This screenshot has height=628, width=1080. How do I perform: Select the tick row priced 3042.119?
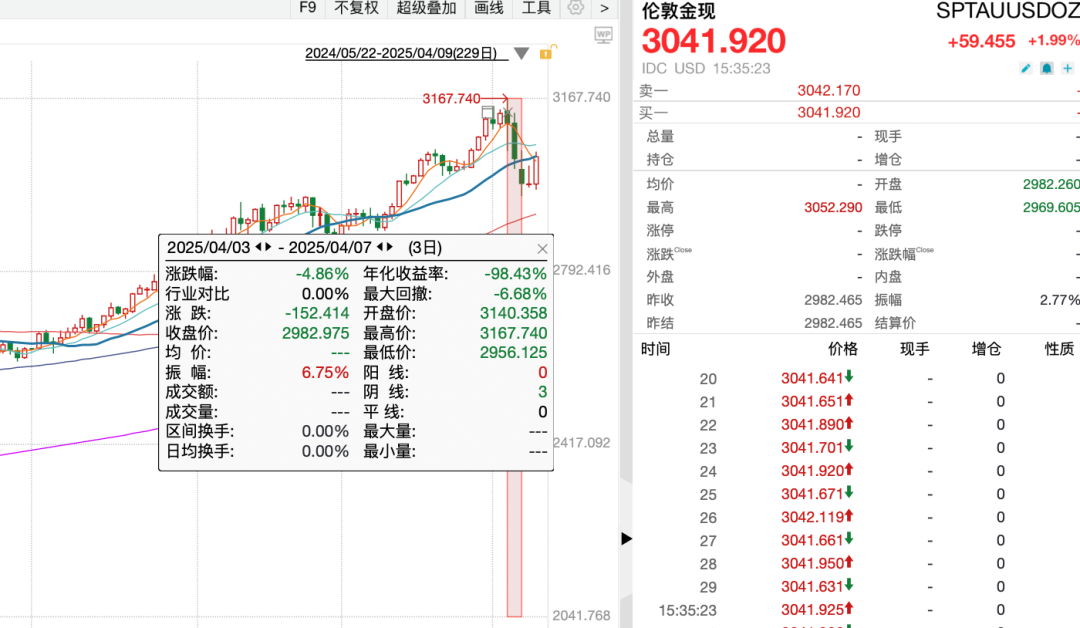[x=856, y=517]
